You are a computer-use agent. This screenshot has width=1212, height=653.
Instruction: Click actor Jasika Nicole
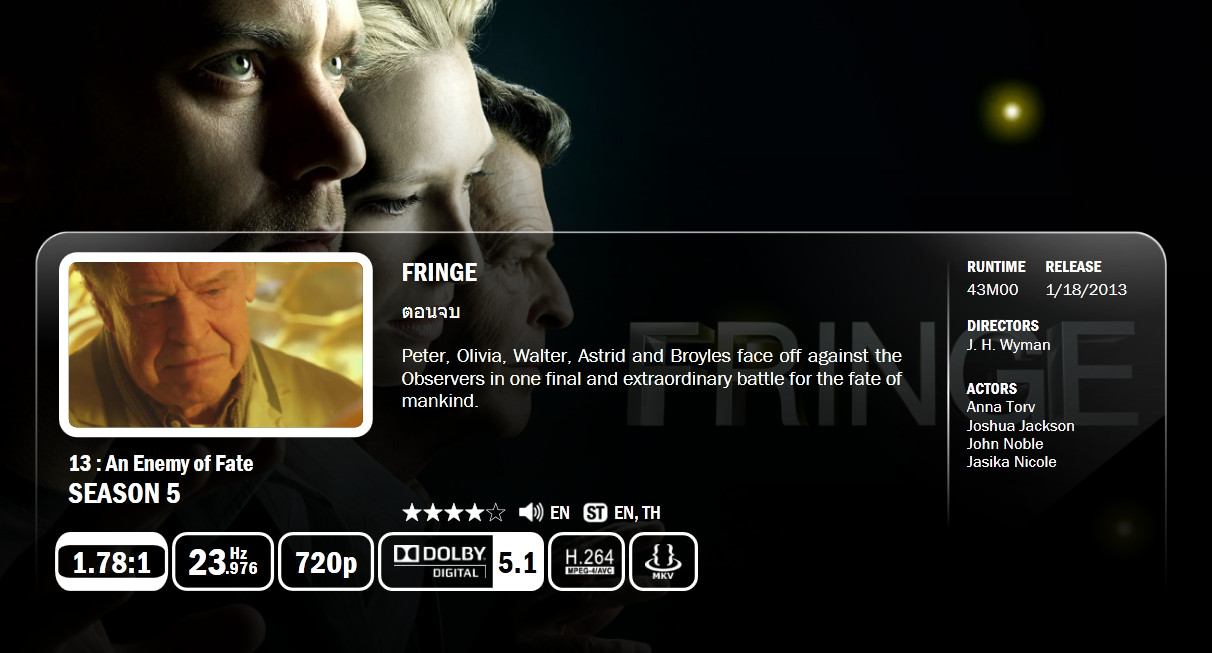[1011, 462]
